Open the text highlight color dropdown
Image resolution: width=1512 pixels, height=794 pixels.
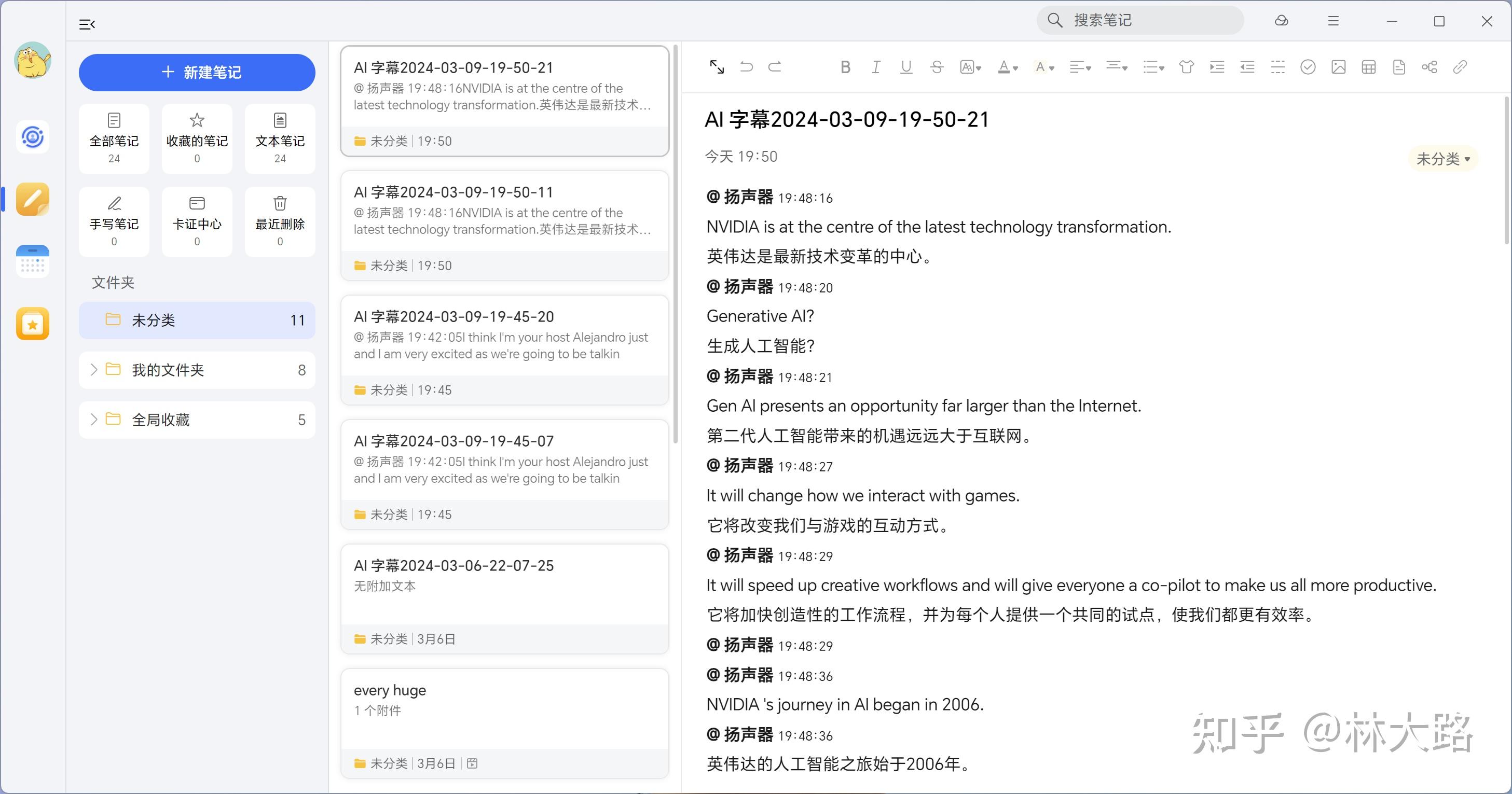point(1044,67)
